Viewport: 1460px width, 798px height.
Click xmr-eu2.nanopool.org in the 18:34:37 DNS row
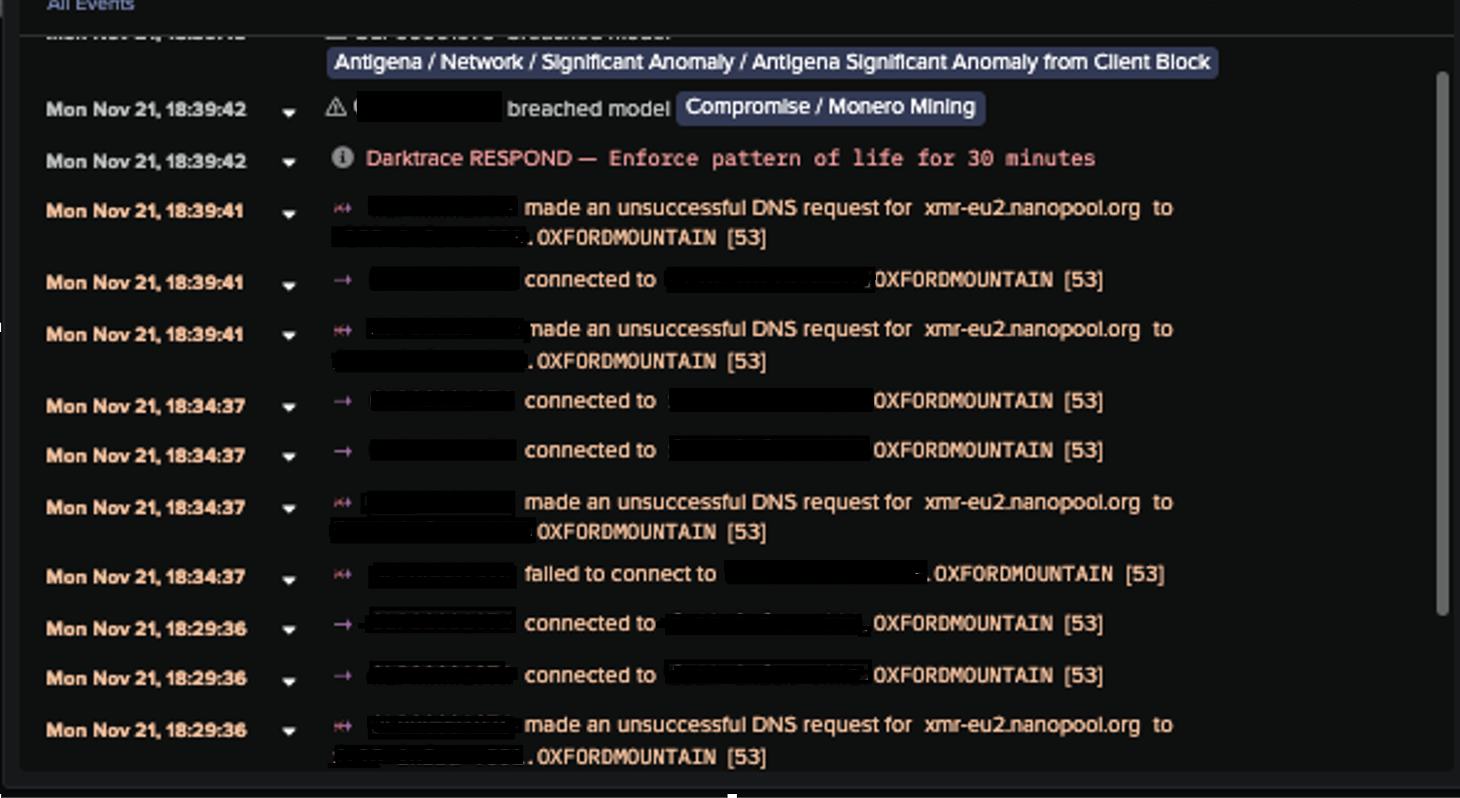point(1032,502)
